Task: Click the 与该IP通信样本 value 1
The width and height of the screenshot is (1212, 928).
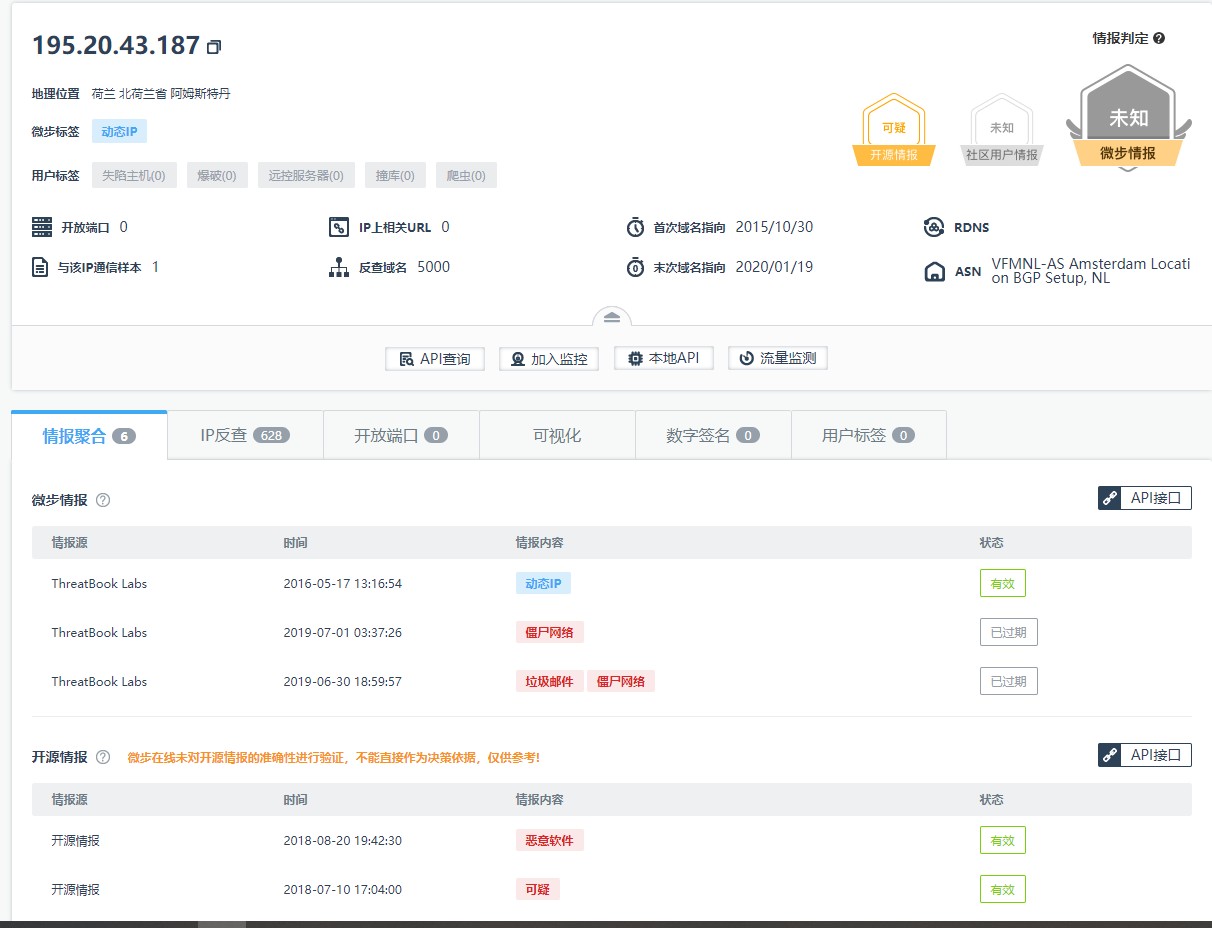Action: click(x=155, y=267)
